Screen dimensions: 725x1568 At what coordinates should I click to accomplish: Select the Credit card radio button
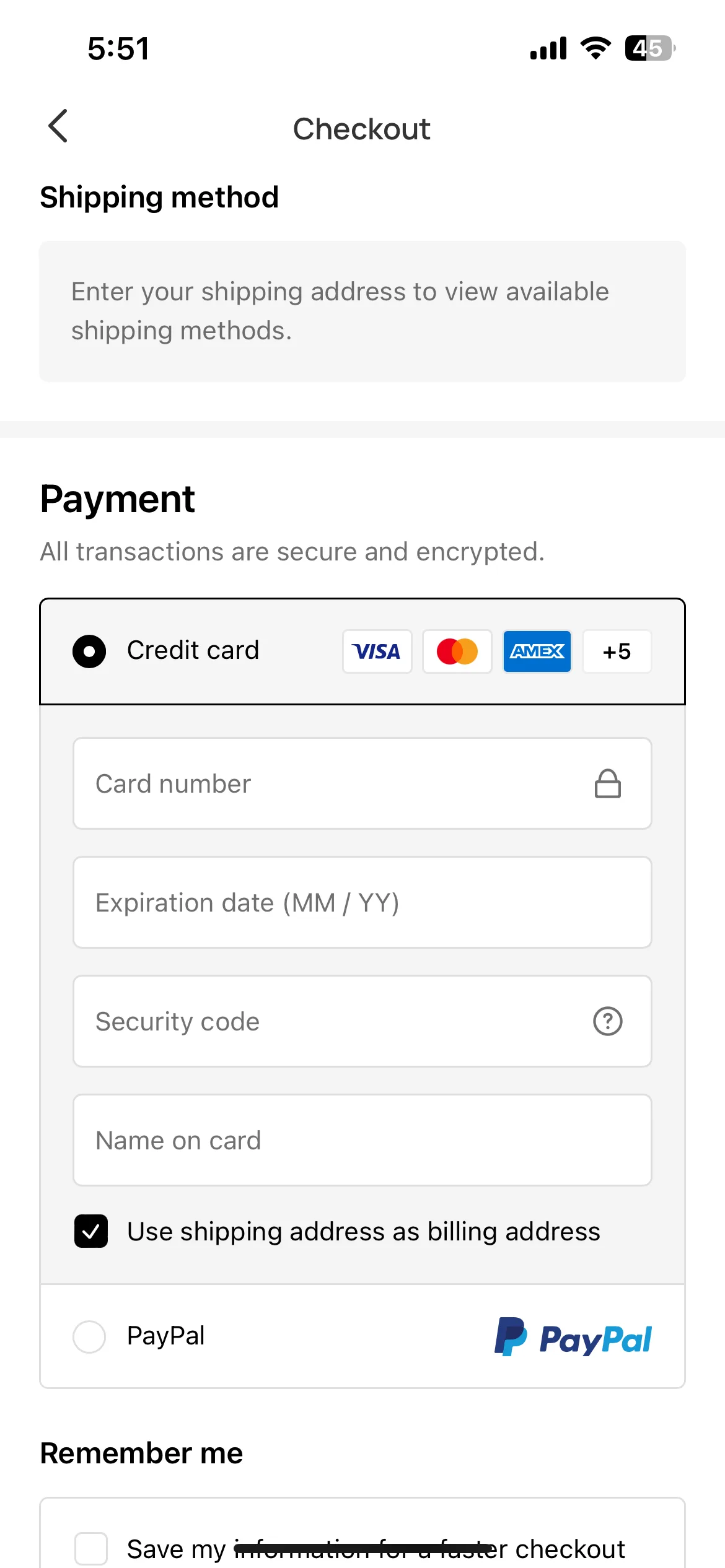point(89,651)
